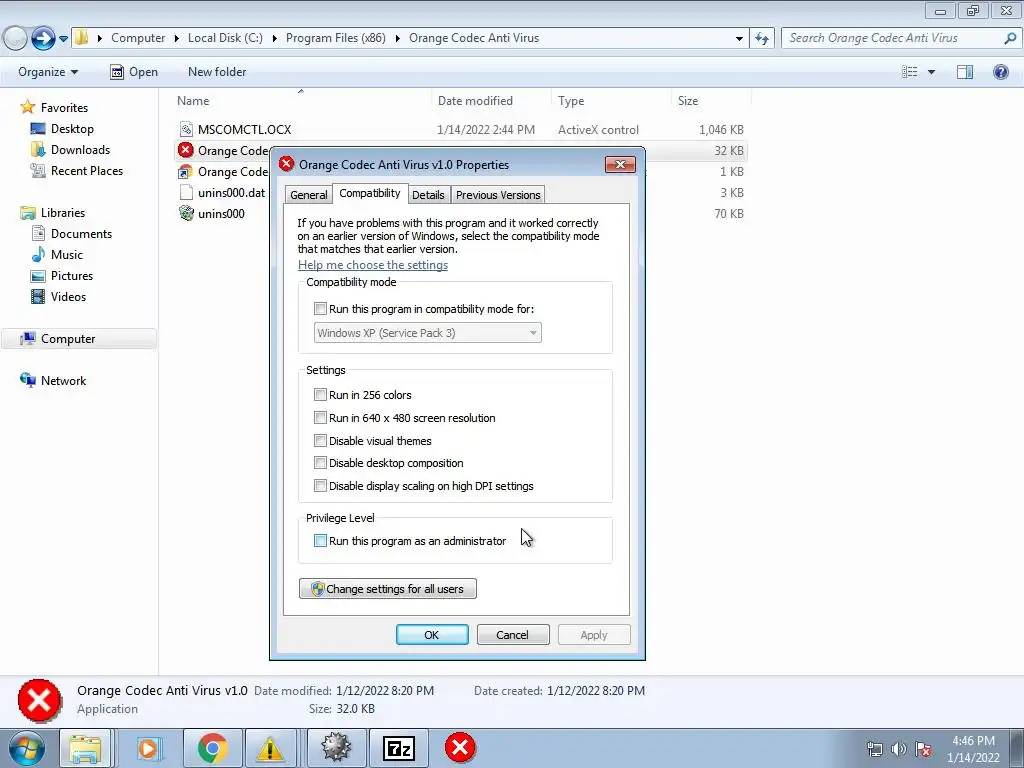Screen dimensions: 1024x768
Task: Click the red X Orange Codec taskbar icon
Action: (460, 748)
